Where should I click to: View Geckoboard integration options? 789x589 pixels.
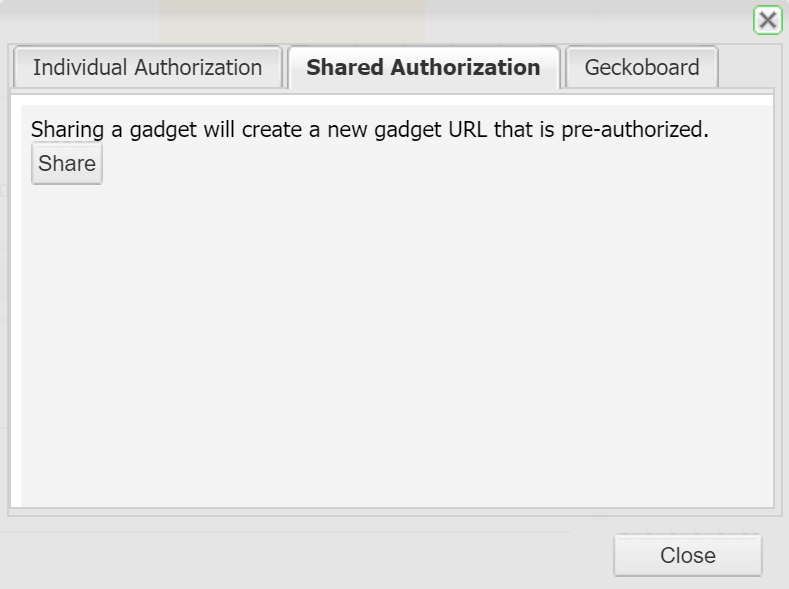(642, 68)
